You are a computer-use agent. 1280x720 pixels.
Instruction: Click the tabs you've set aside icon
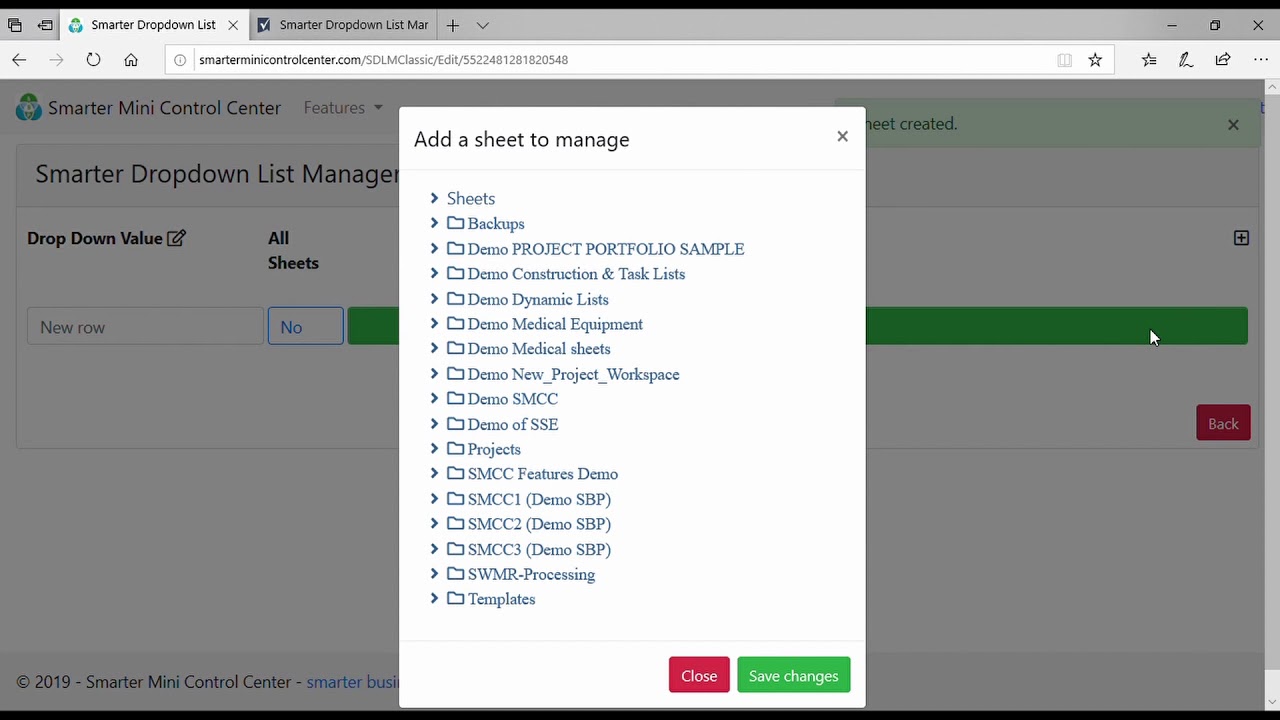[x=15, y=25]
